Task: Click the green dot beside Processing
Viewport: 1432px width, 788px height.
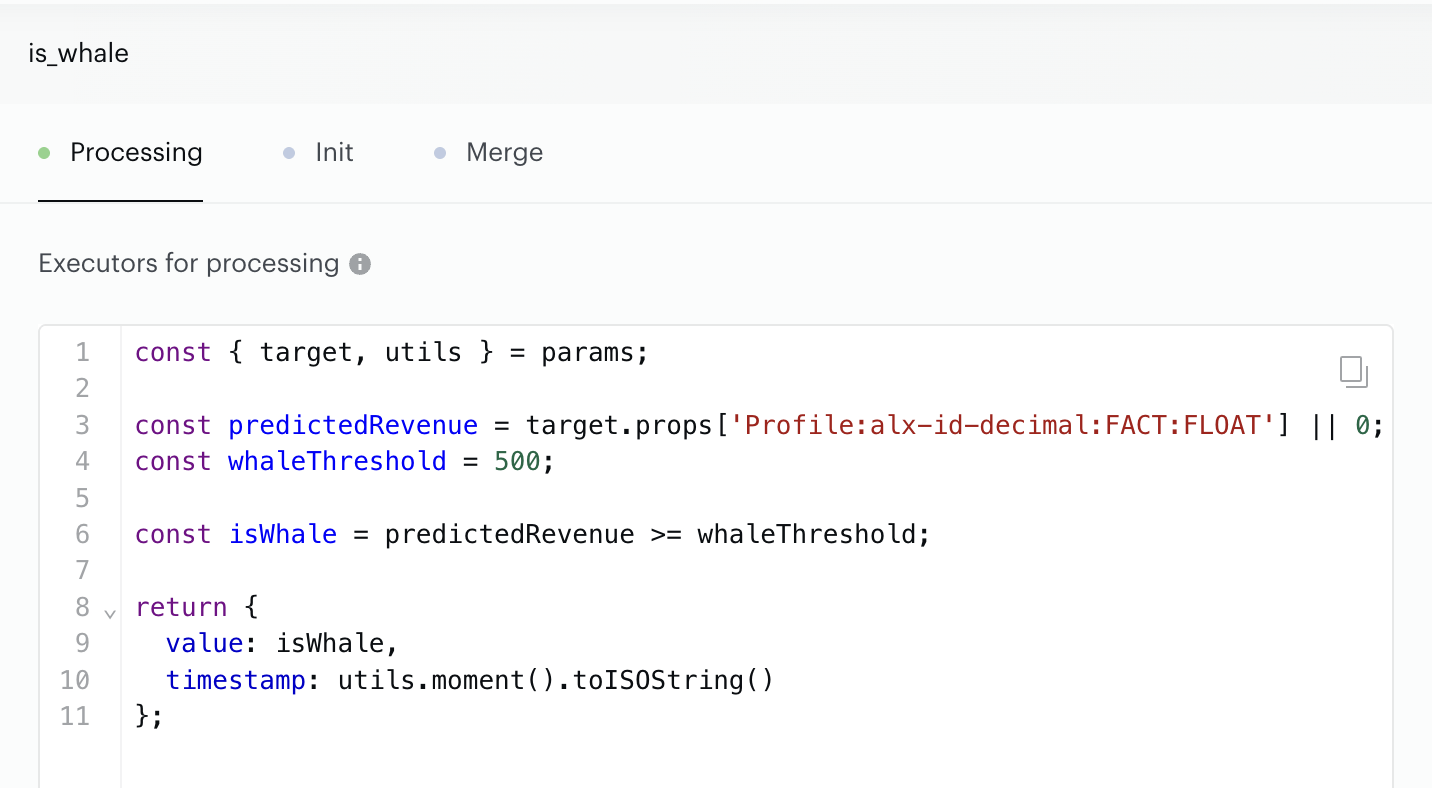Action: click(x=44, y=153)
